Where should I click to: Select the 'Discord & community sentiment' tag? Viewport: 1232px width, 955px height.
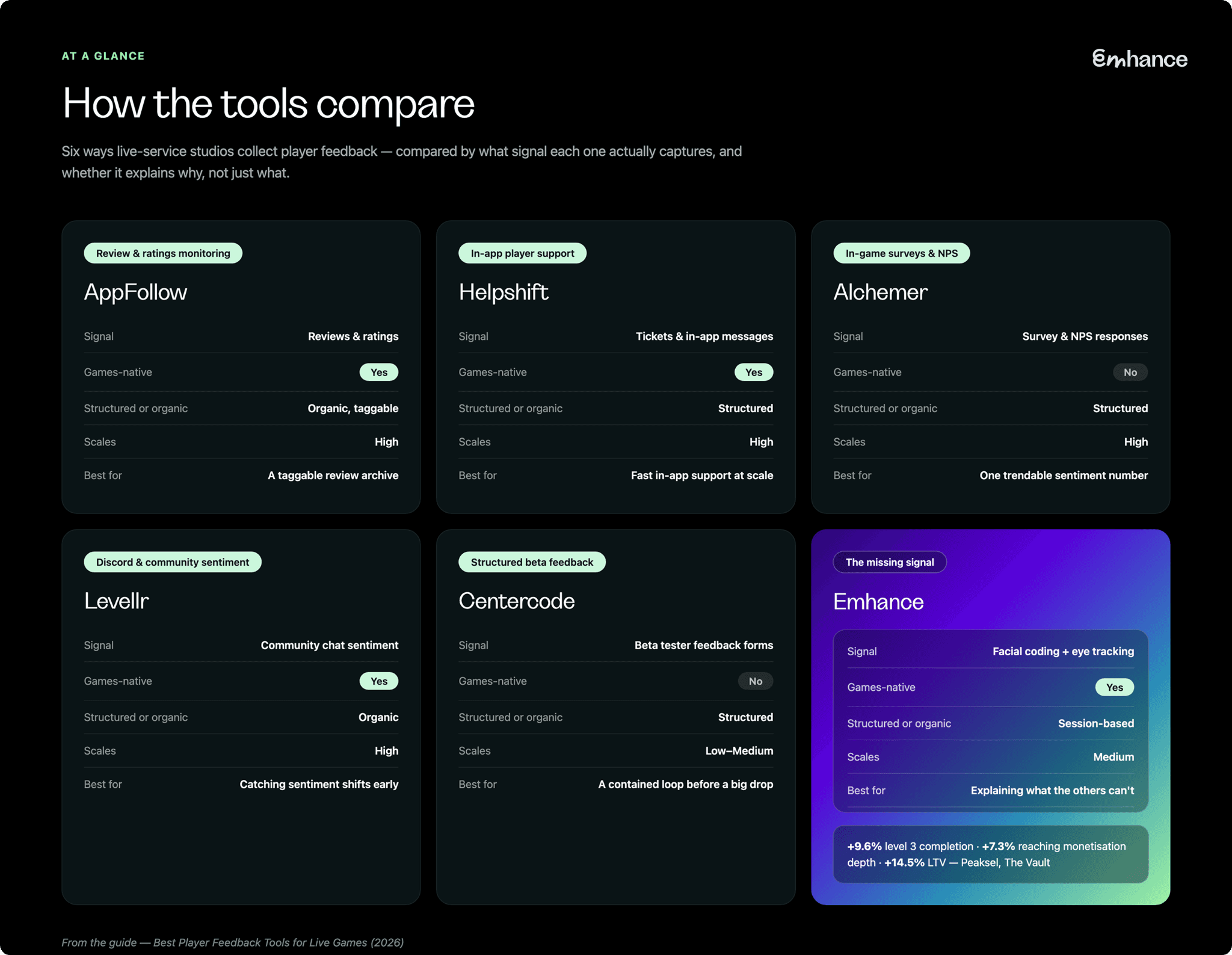(173, 562)
